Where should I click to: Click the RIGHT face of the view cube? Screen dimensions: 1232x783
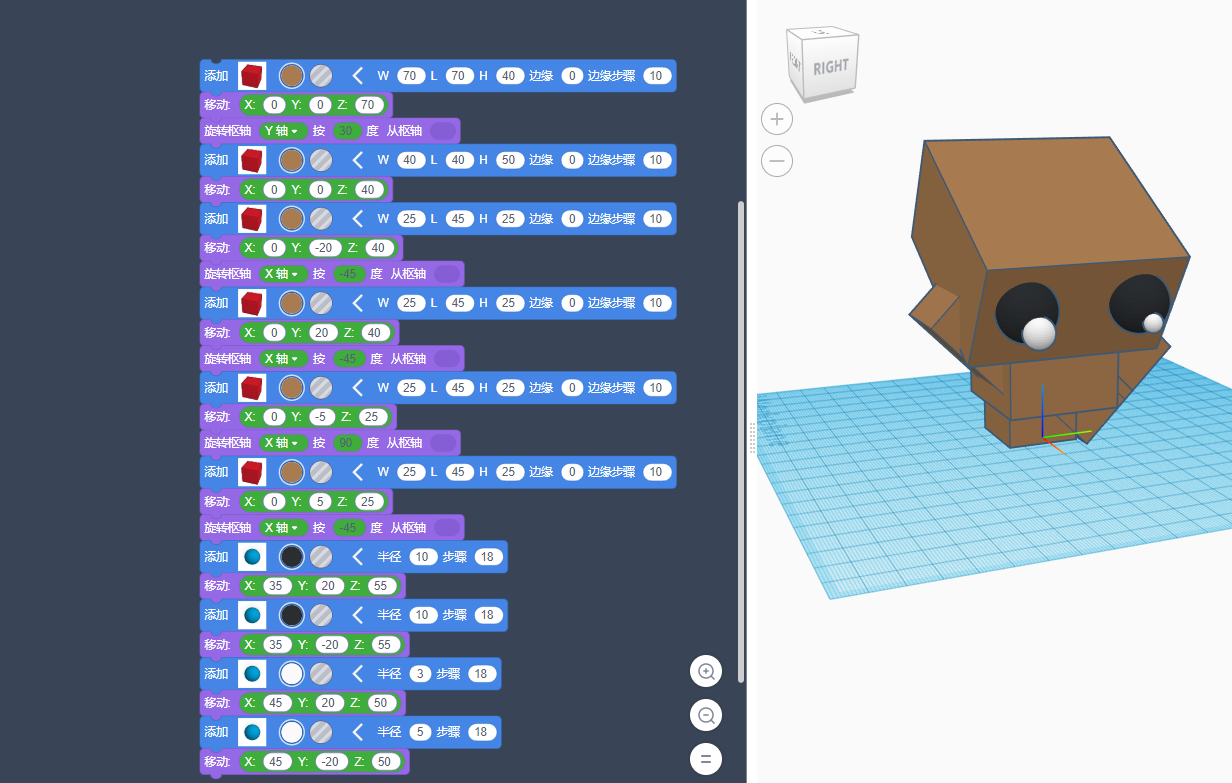click(x=830, y=67)
